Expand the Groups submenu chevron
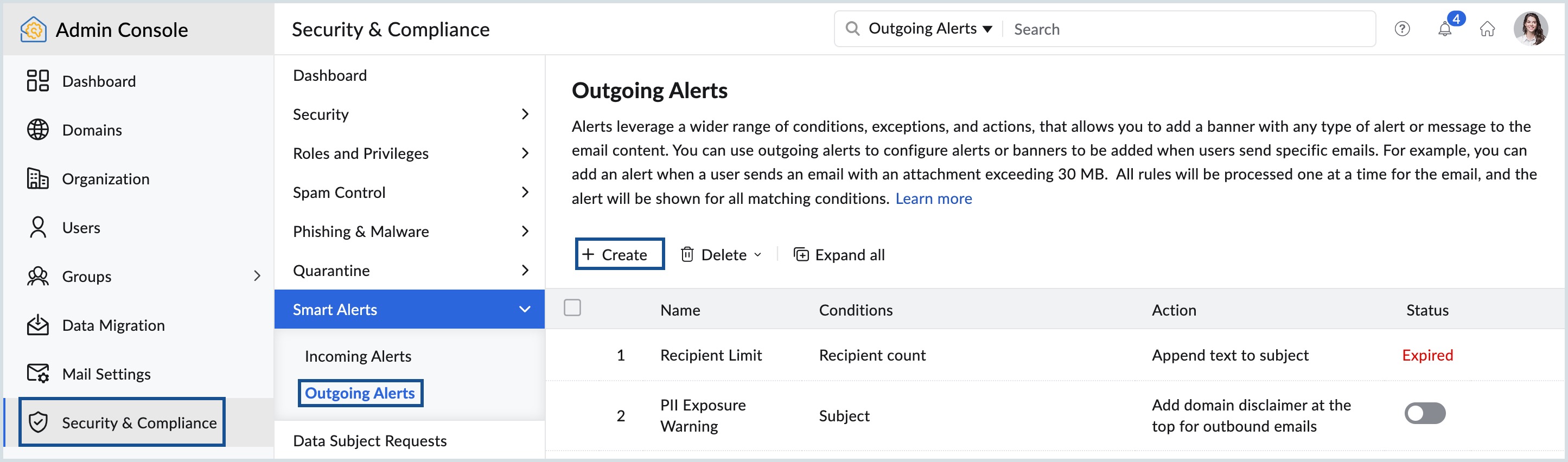The height and width of the screenshot is (462, 1568). coord(257,276)
